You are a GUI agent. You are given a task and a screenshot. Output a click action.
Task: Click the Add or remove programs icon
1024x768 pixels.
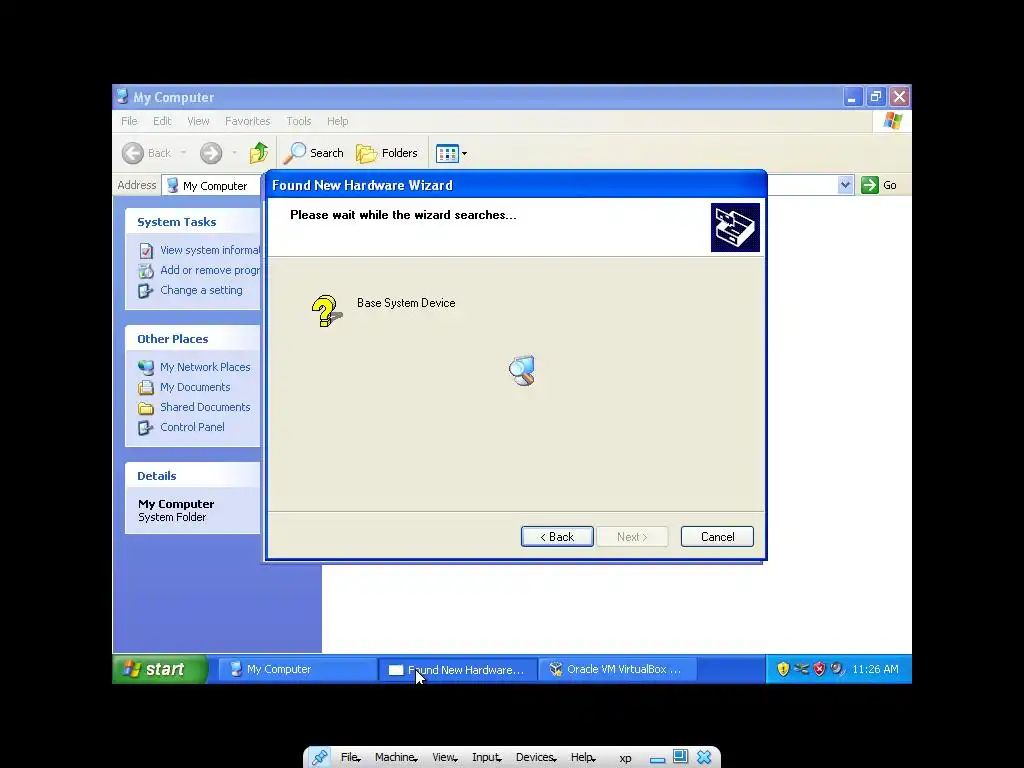pyautogui.click(x=146, y=270)
